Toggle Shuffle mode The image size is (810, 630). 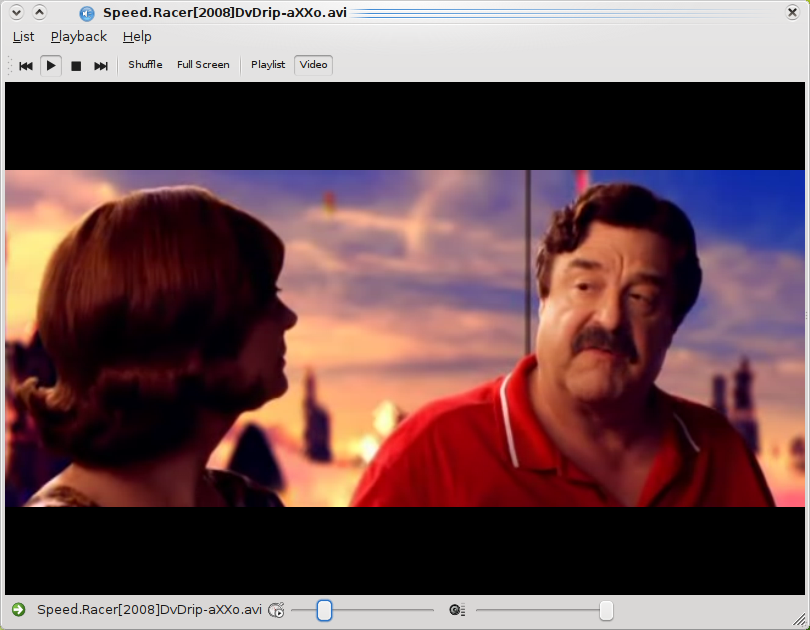coord(145,65)
